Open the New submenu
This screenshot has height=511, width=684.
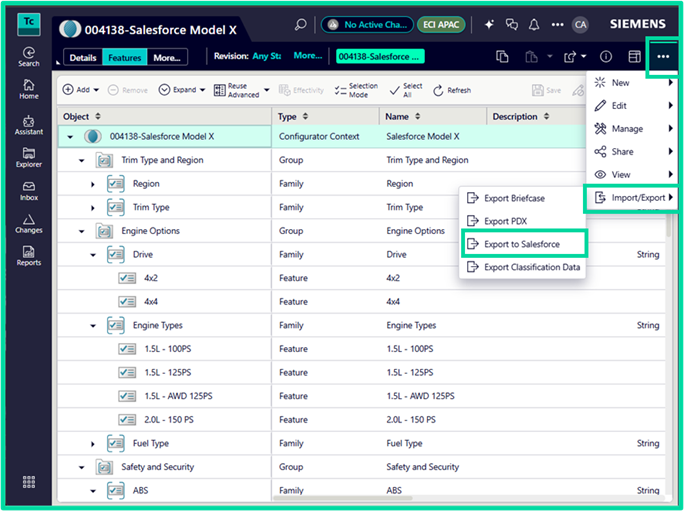[633, 83]
